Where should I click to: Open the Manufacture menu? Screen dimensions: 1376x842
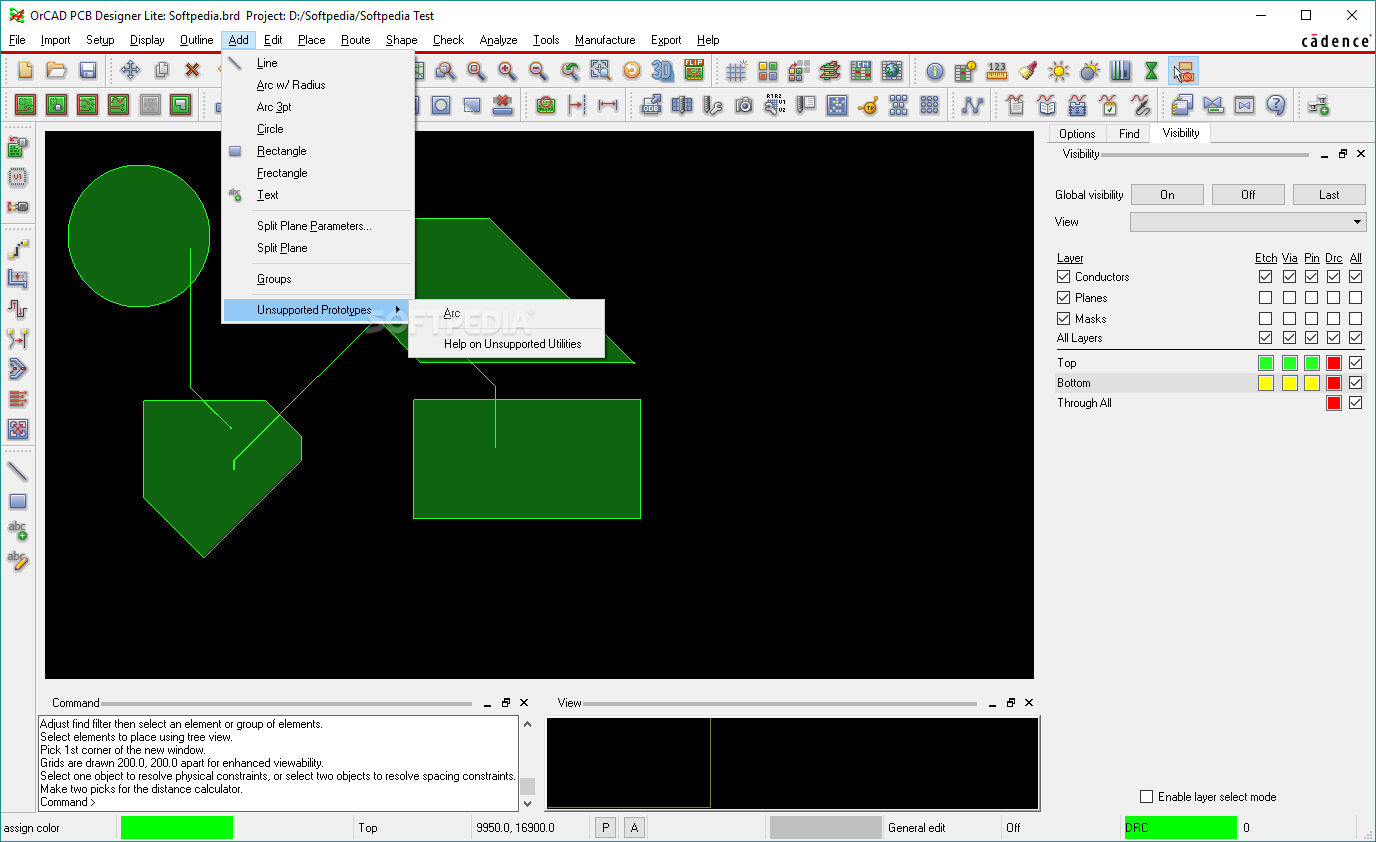click(x=605, y=40)
